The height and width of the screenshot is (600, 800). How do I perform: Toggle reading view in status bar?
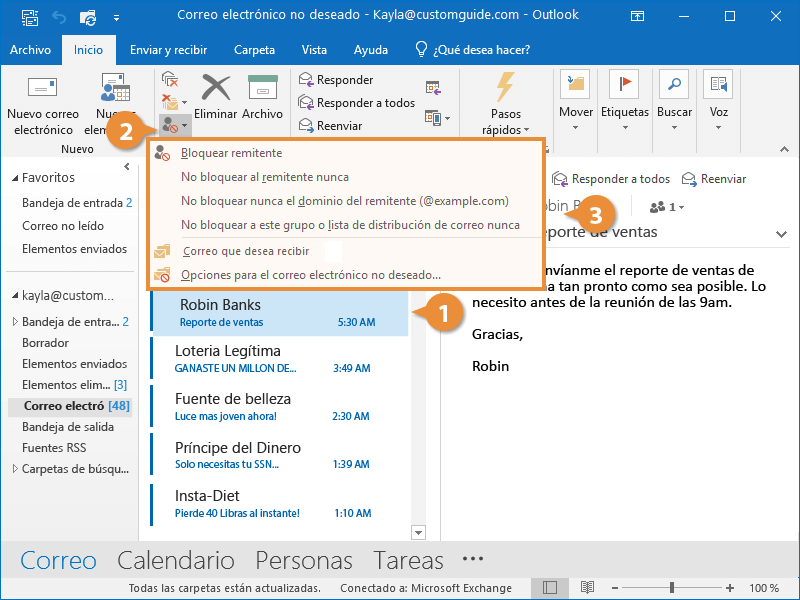pos(588,588)
